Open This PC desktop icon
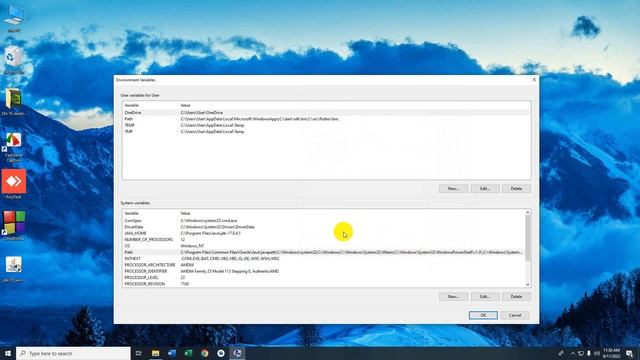 (x=14, y=18)
